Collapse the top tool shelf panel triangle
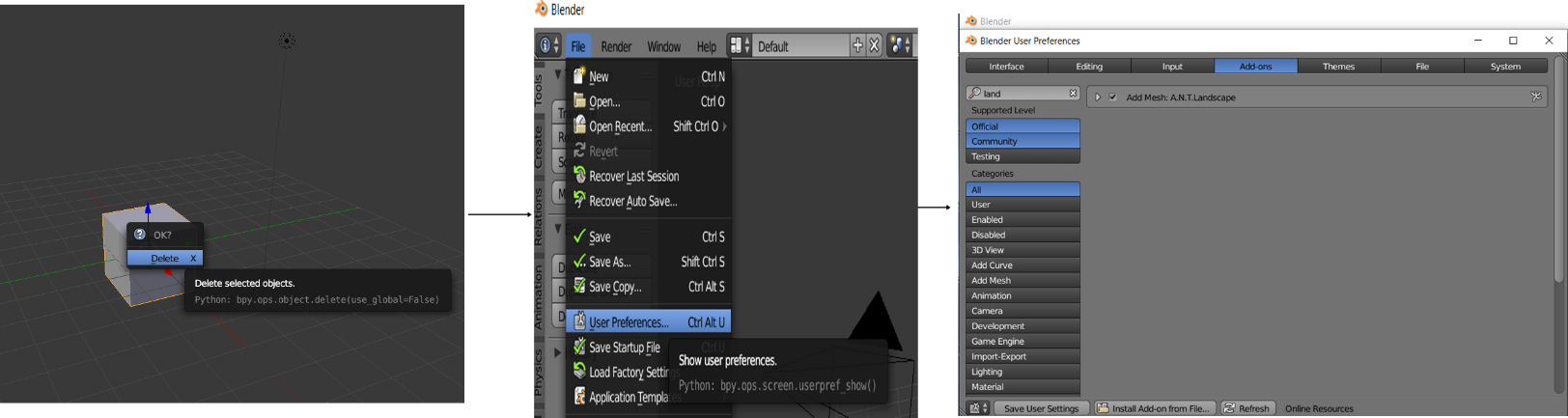 557,74
